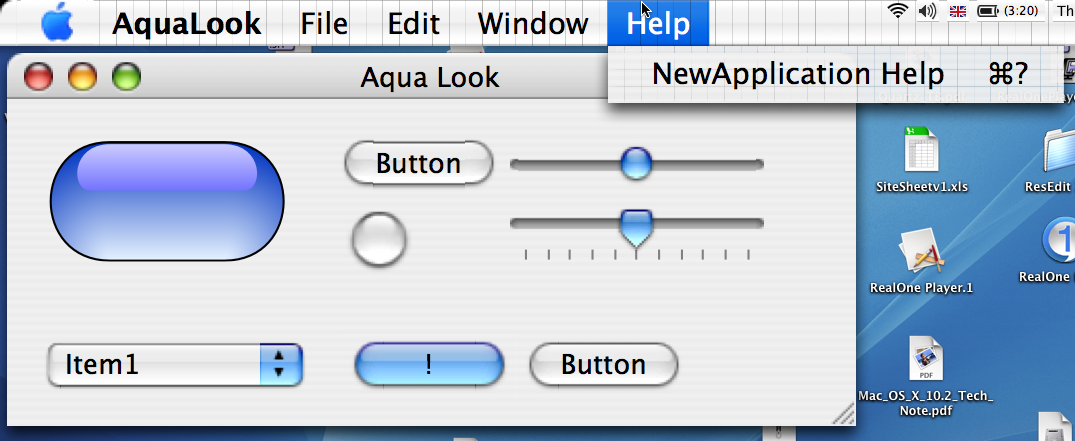Open the Apple menu logo

click(x=58, y=23)
